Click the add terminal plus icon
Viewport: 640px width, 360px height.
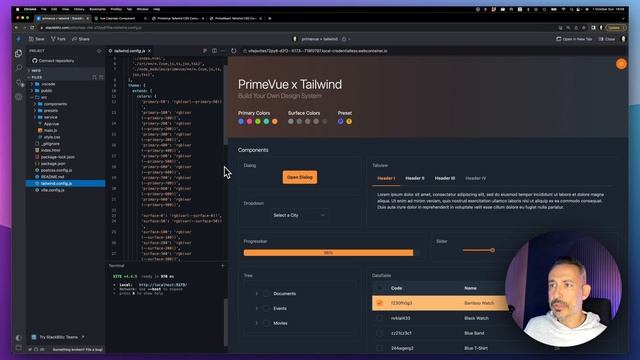pos(222,266)
